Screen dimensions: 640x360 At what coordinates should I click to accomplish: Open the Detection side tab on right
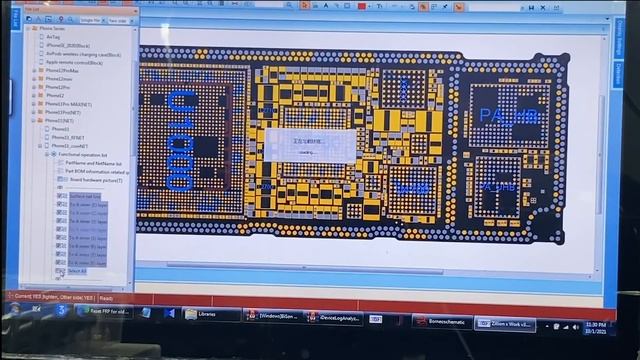point(619,73)
